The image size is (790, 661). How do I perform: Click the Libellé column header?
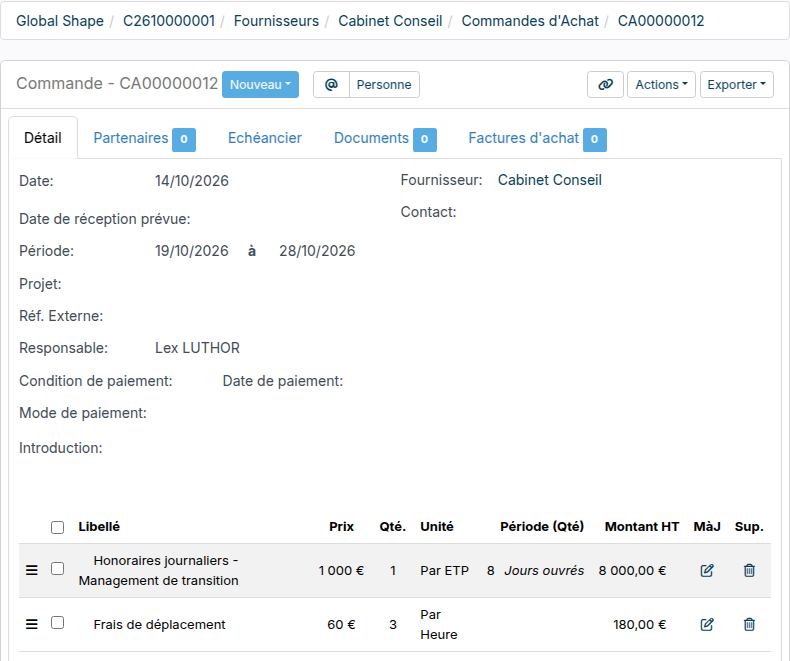(99, 527)
